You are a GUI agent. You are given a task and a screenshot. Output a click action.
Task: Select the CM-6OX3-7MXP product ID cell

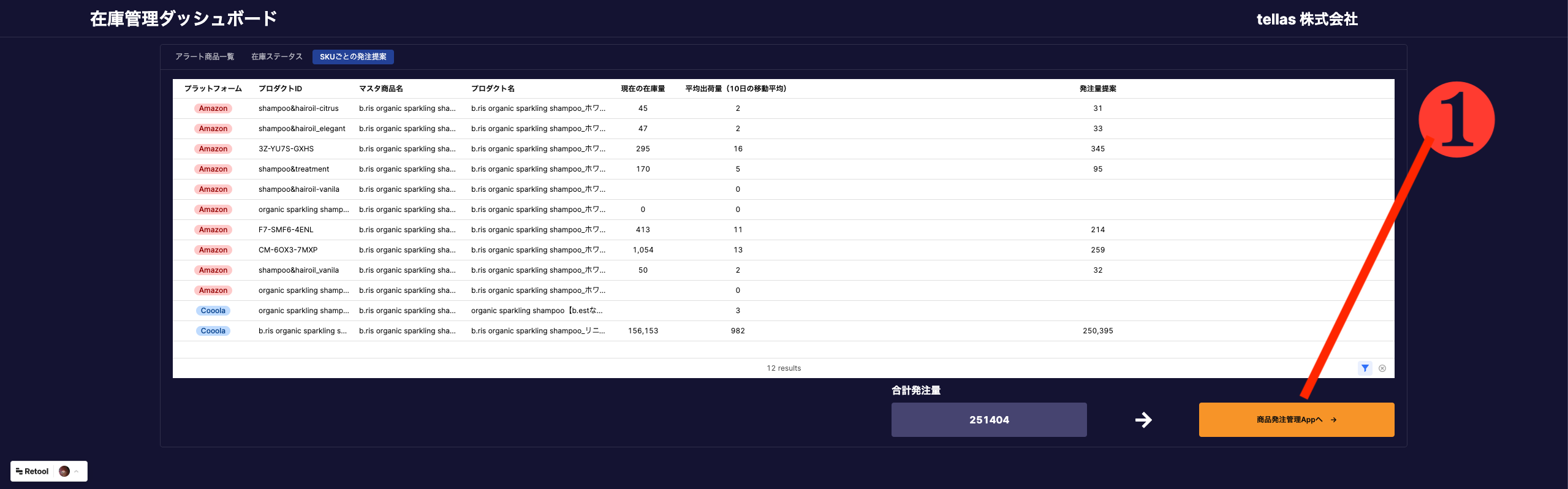288,250
